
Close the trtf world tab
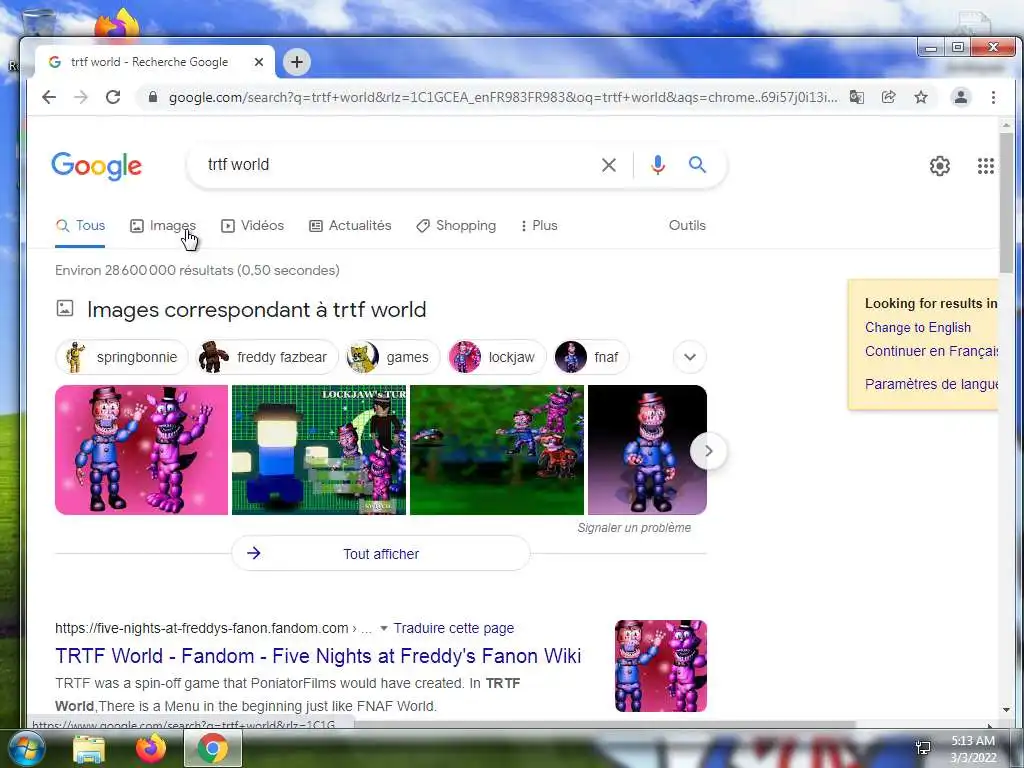click(259, 62)
